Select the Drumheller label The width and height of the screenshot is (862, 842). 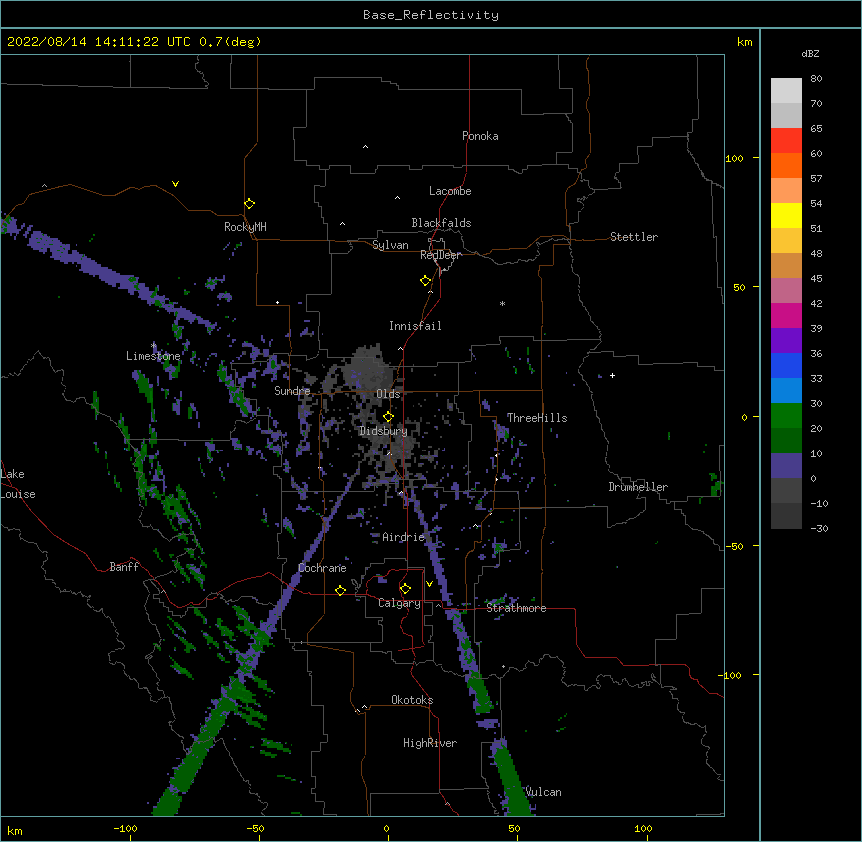pos(638,487)
